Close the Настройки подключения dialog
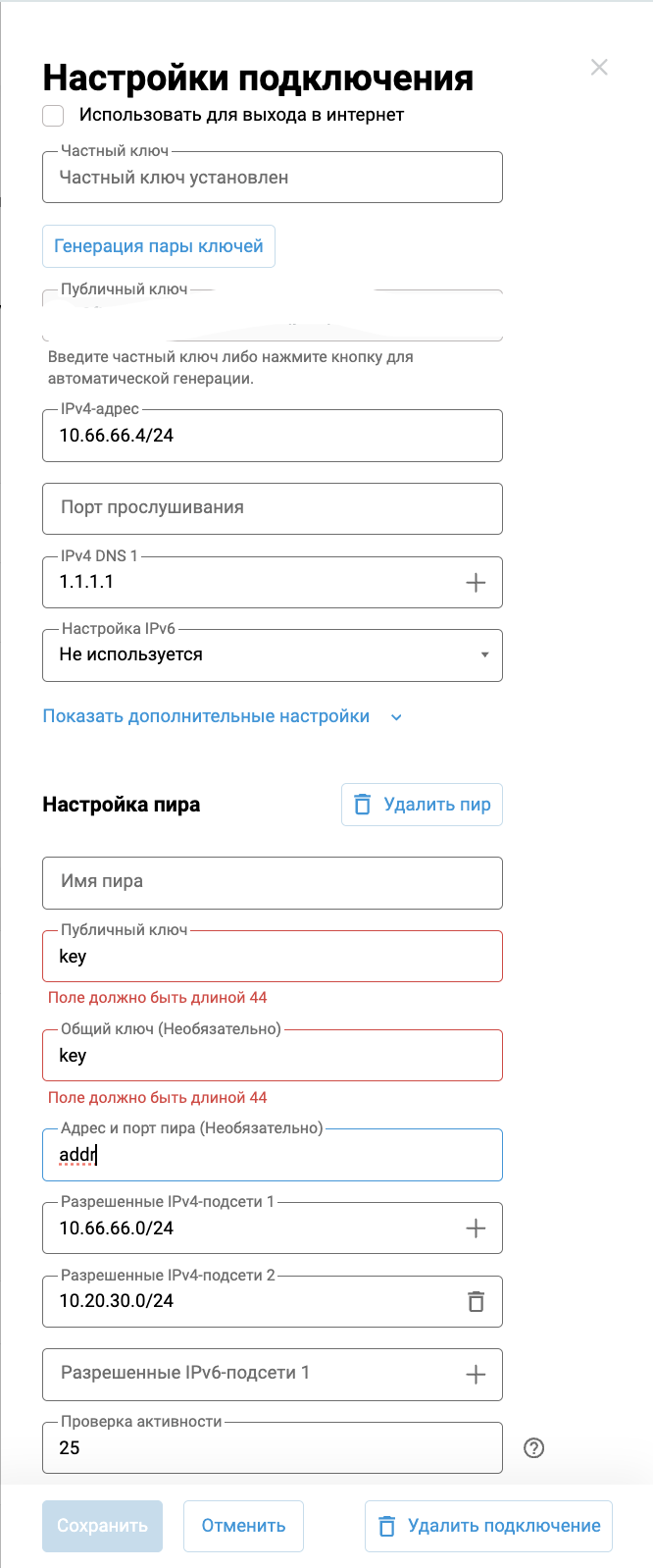The image size is (653, 1568). tap(599, 68)
